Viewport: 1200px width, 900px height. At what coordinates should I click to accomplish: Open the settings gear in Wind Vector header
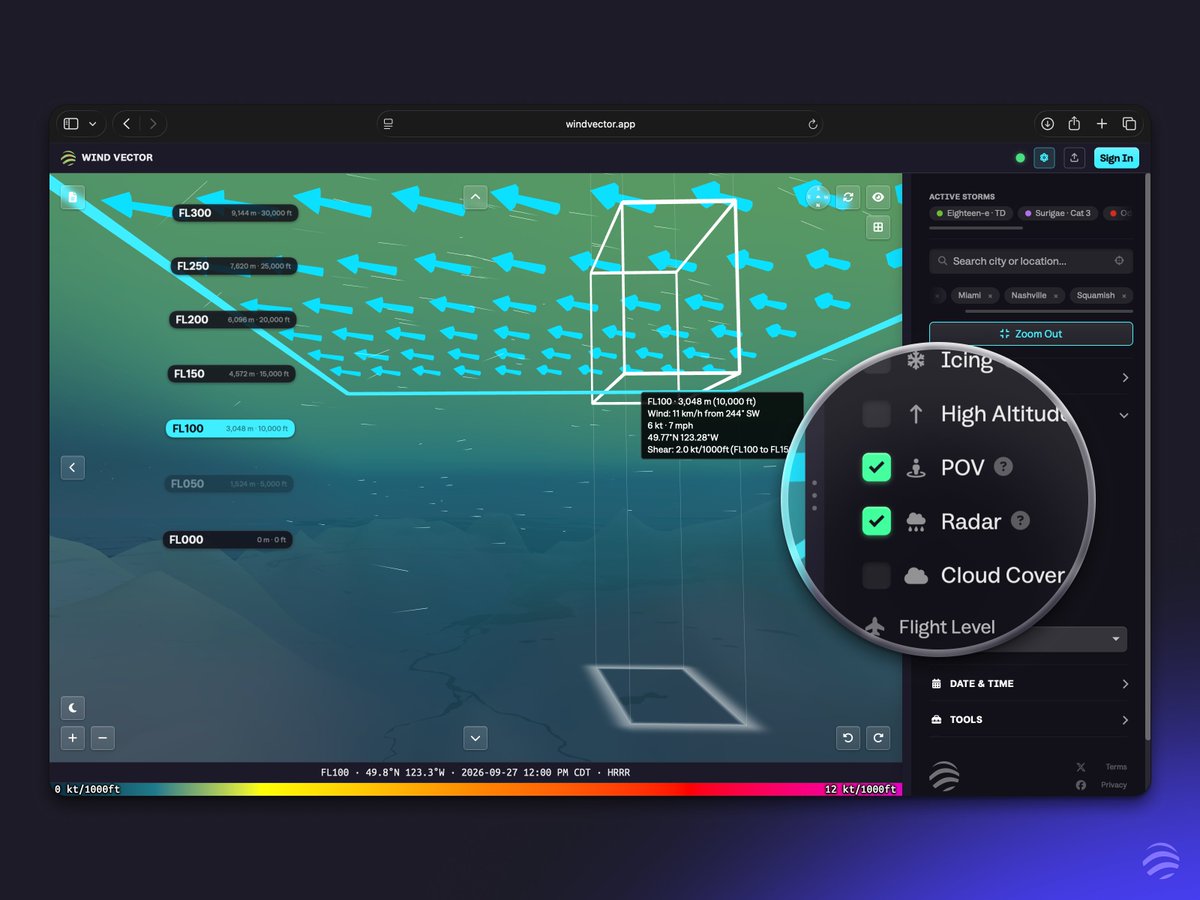pos(1044,158)
